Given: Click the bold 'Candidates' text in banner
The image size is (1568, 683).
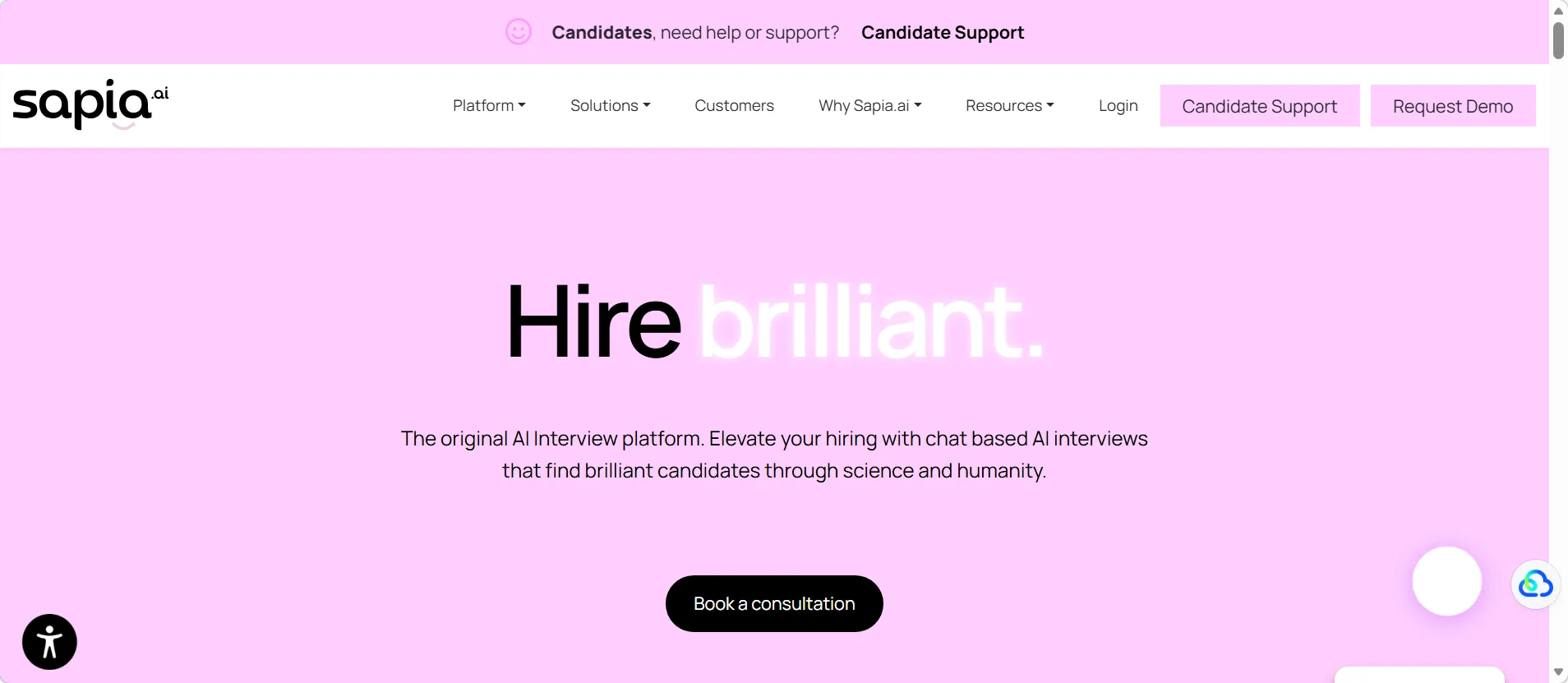Looking at the screenshot, I should (602, 33).
